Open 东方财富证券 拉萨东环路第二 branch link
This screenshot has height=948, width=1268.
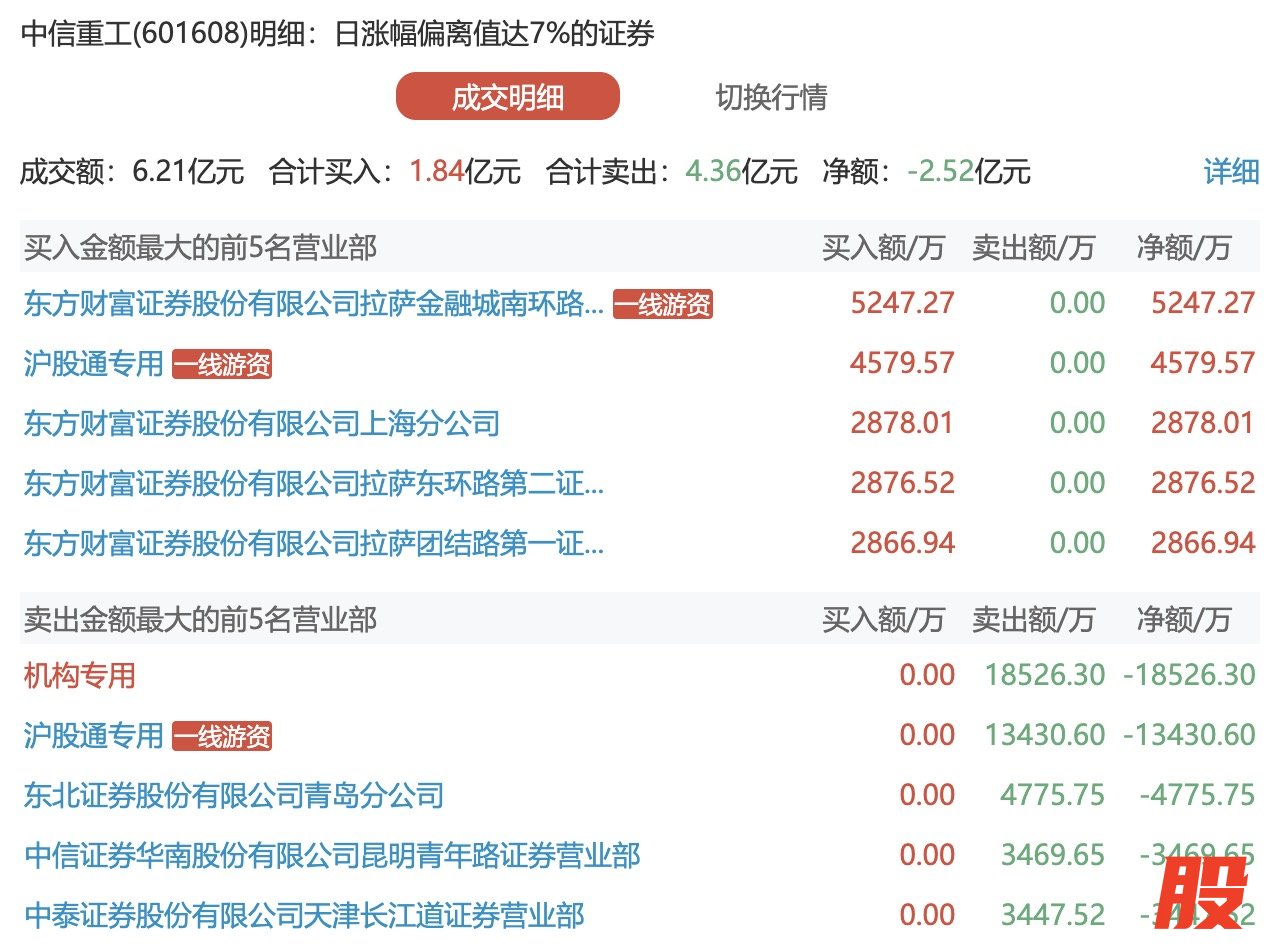[313, 484]
